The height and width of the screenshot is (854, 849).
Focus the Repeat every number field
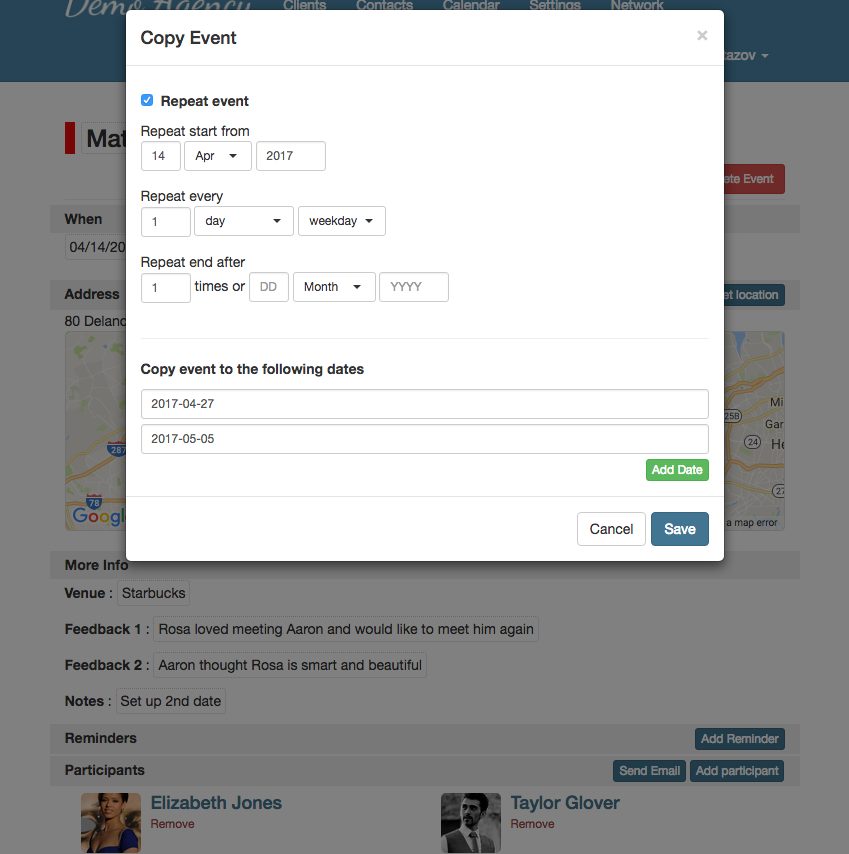click(x=165, y=221)
